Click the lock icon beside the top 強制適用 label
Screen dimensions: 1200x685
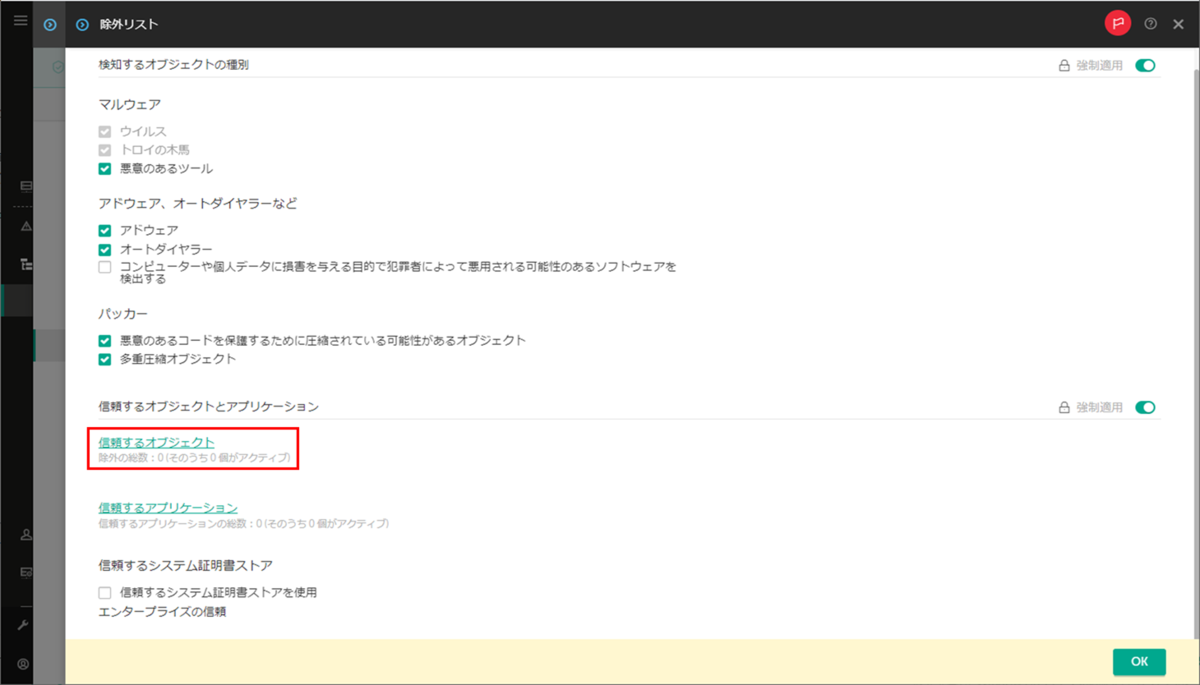click(1063, 64)
